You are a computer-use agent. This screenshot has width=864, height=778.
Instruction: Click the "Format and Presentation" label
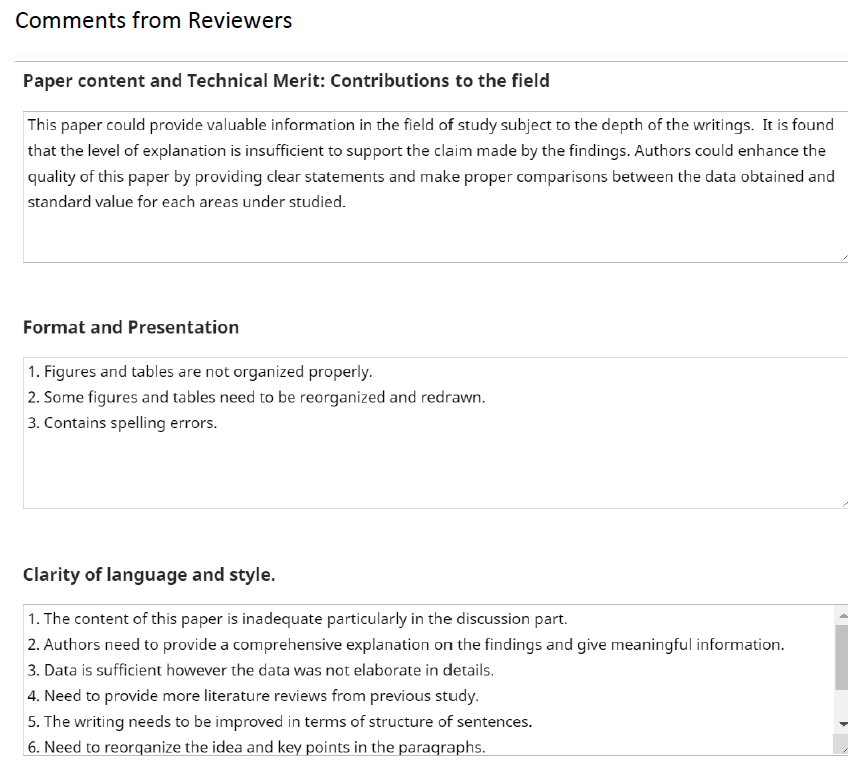pyautogui.click(x=131, y=327)
